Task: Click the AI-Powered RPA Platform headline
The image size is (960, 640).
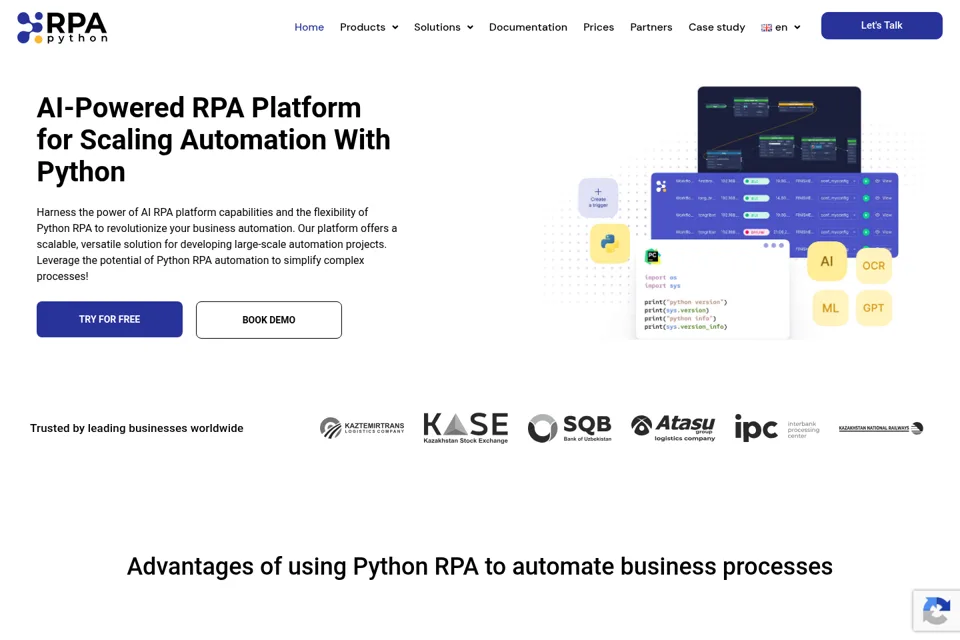Action: (214, 140)
